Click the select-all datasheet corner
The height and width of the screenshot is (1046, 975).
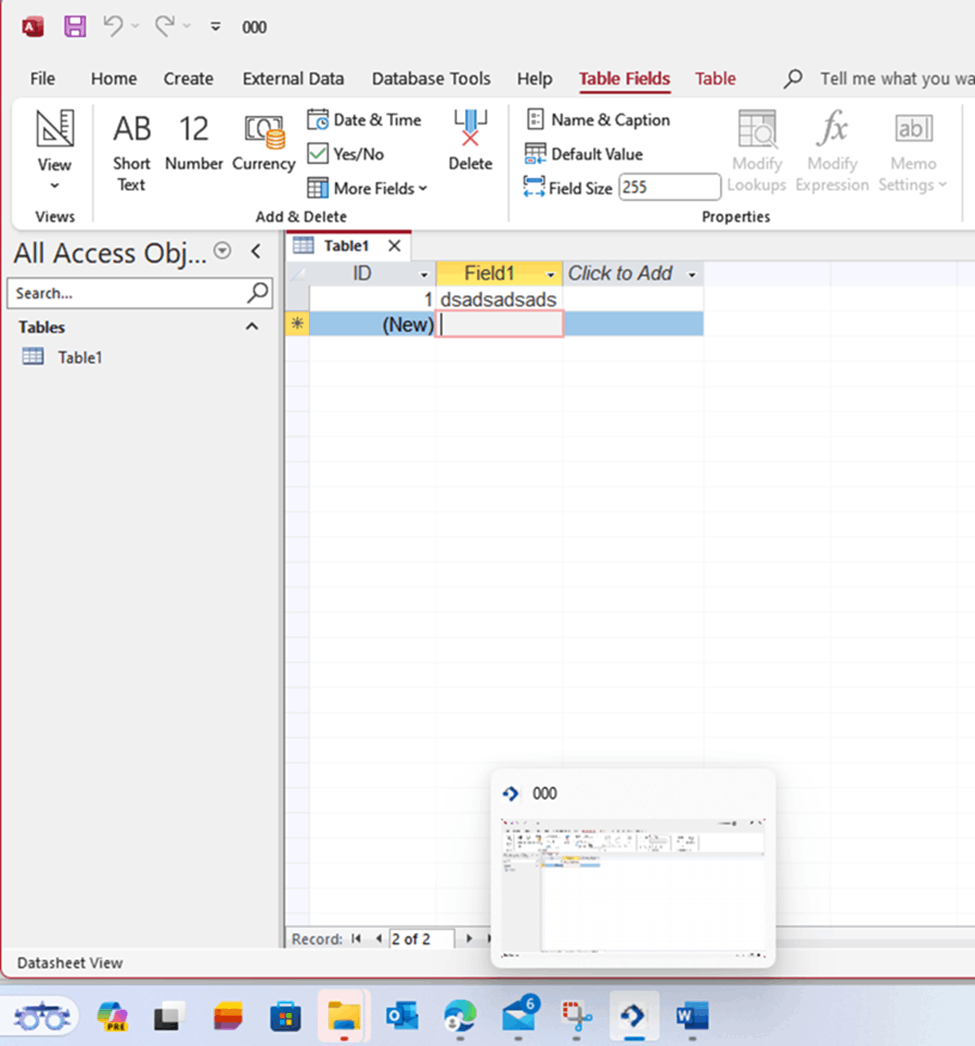tap(297, 274)
